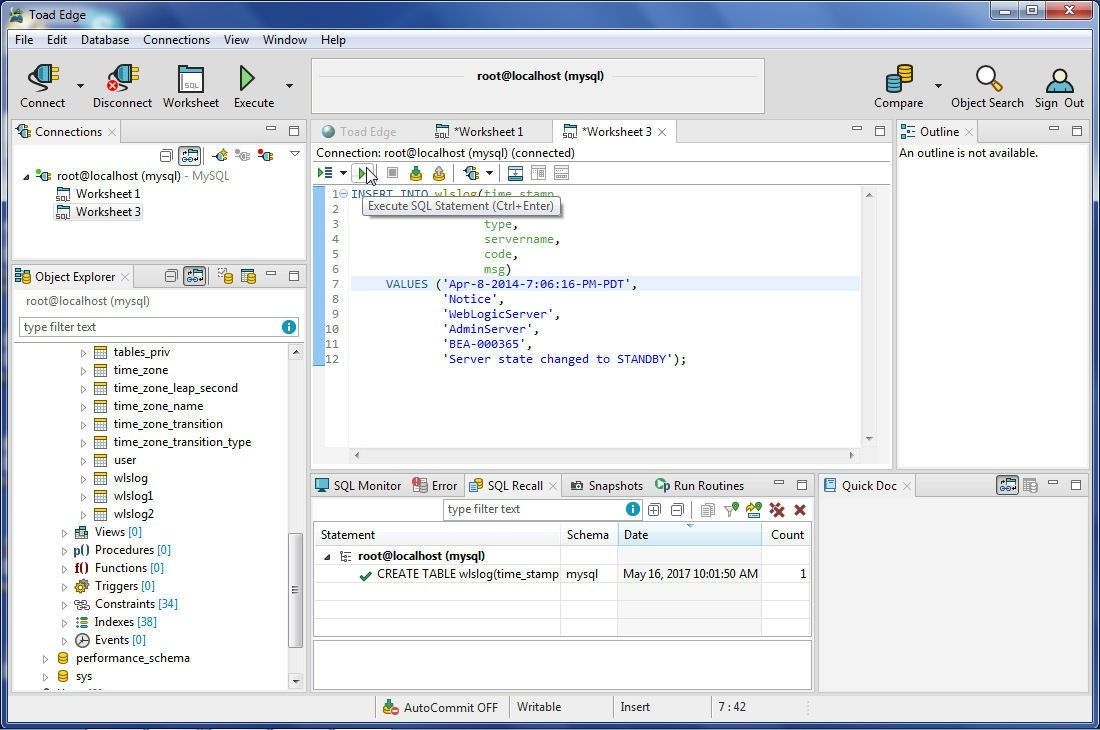The image size is (1100, 730).
Task: Open the Execute button dropdown arrow in main toolbar
Action: coord(289,86)
